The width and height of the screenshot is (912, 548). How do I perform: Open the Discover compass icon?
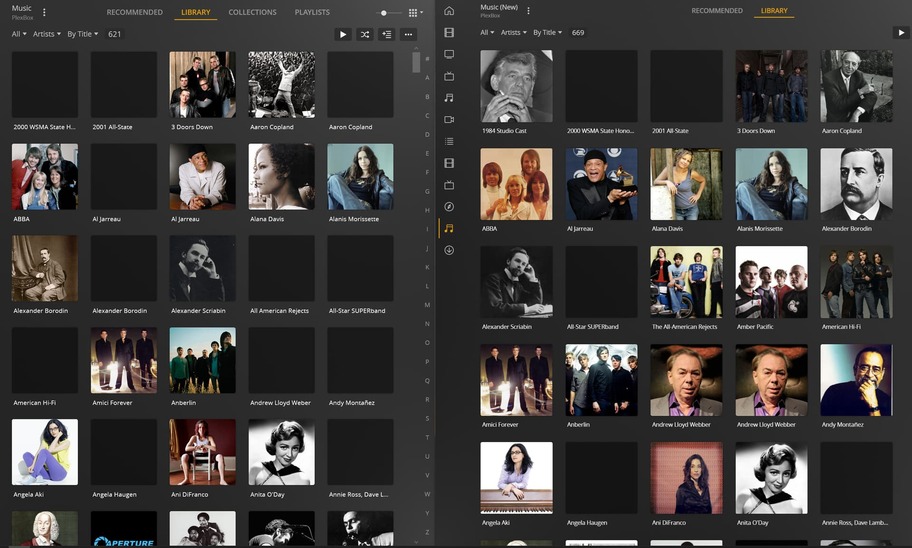(449, 206)
